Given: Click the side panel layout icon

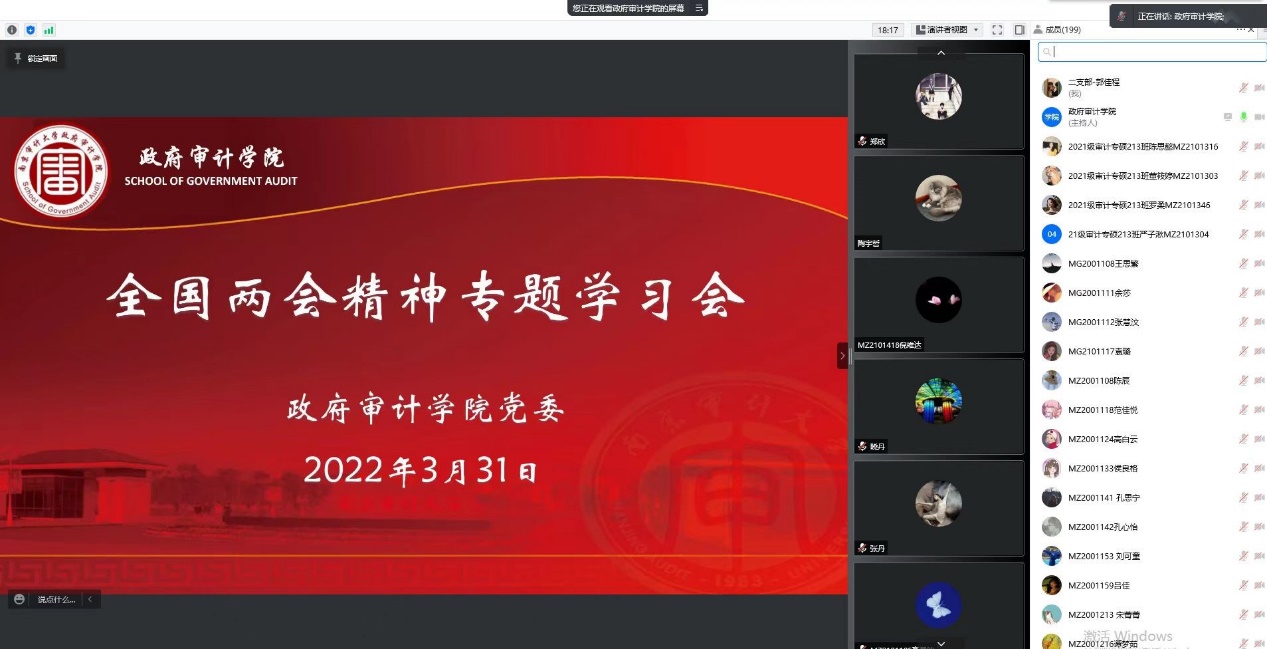Looking at the screenshot, I should (1019, 30).
